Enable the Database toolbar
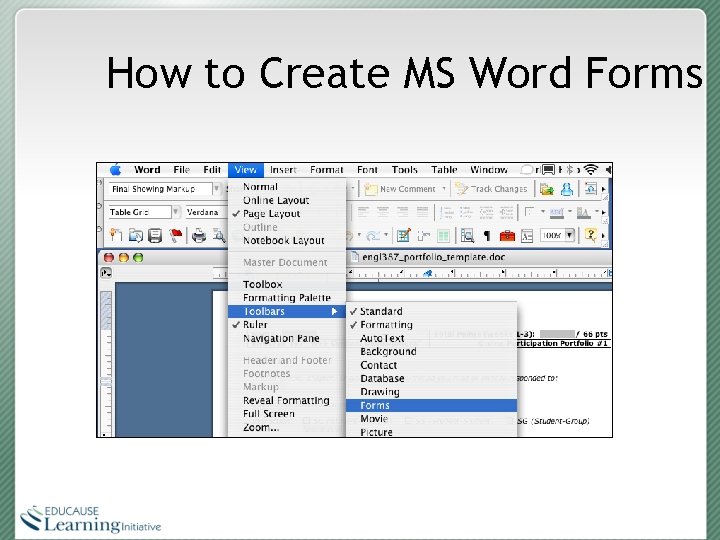Screen dimensions: 720x540 click(431, 378)
